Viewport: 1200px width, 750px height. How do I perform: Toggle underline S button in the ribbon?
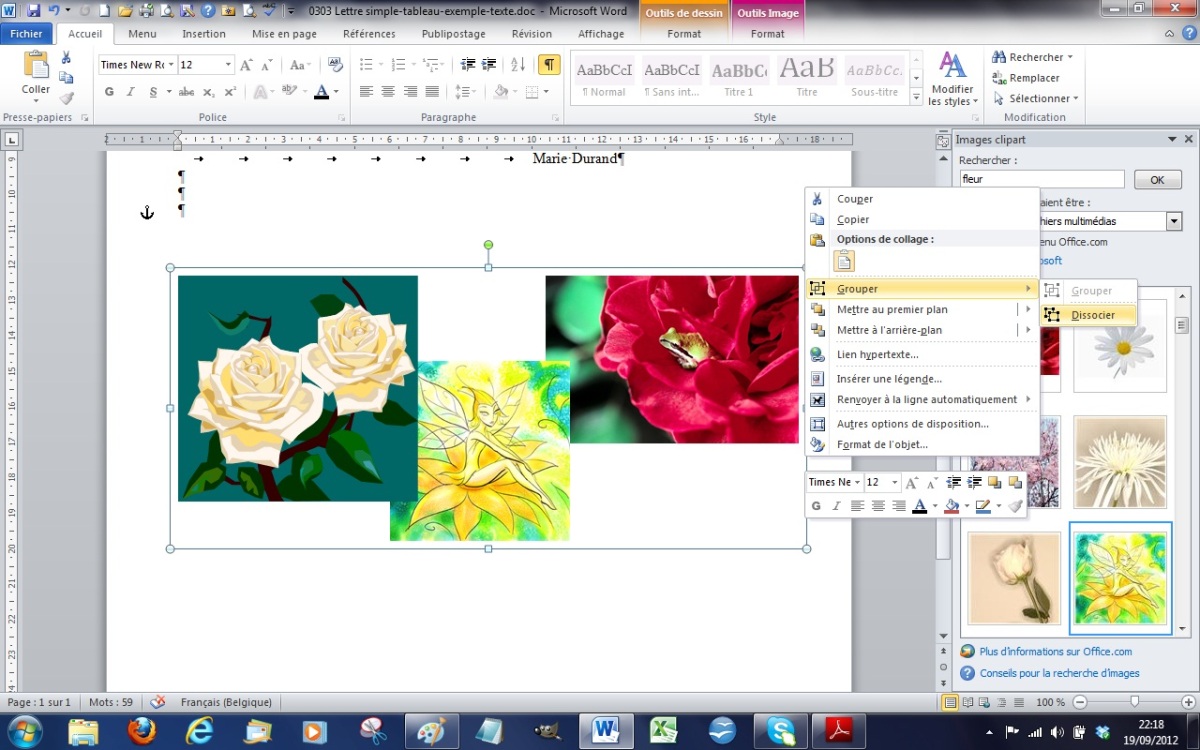[153, 92]
